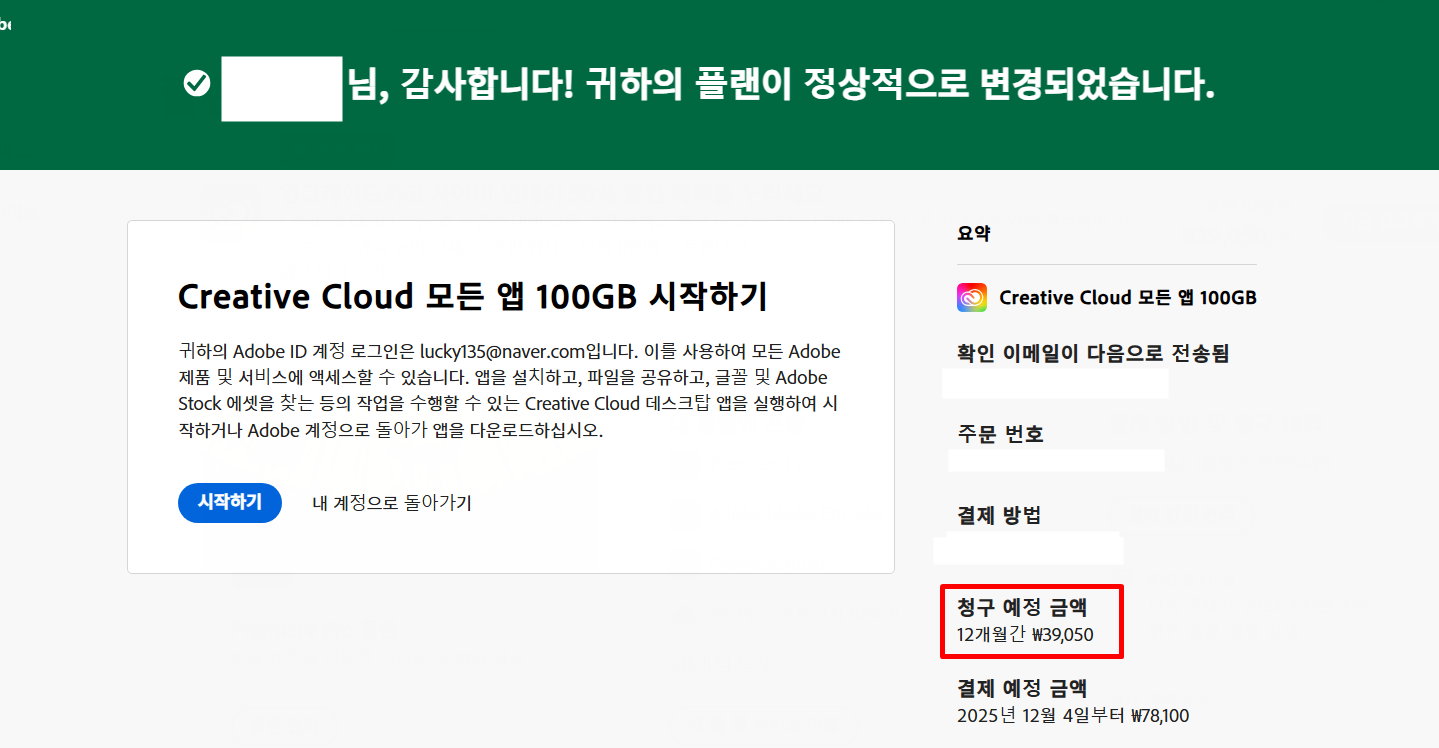The height and width of the screenshot is (748, 1439).
Task: Click the 결제 예정 금액 label
Action: [1022, 688]
